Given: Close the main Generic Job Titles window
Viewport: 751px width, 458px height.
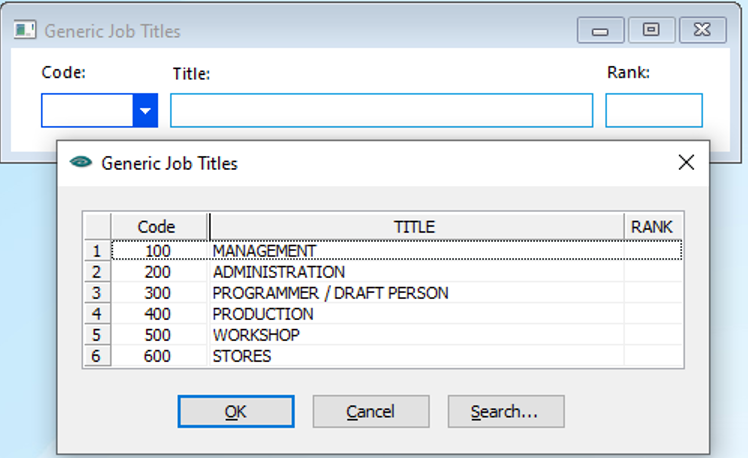Looking at the screenshot, I should (x=702, y=30).
